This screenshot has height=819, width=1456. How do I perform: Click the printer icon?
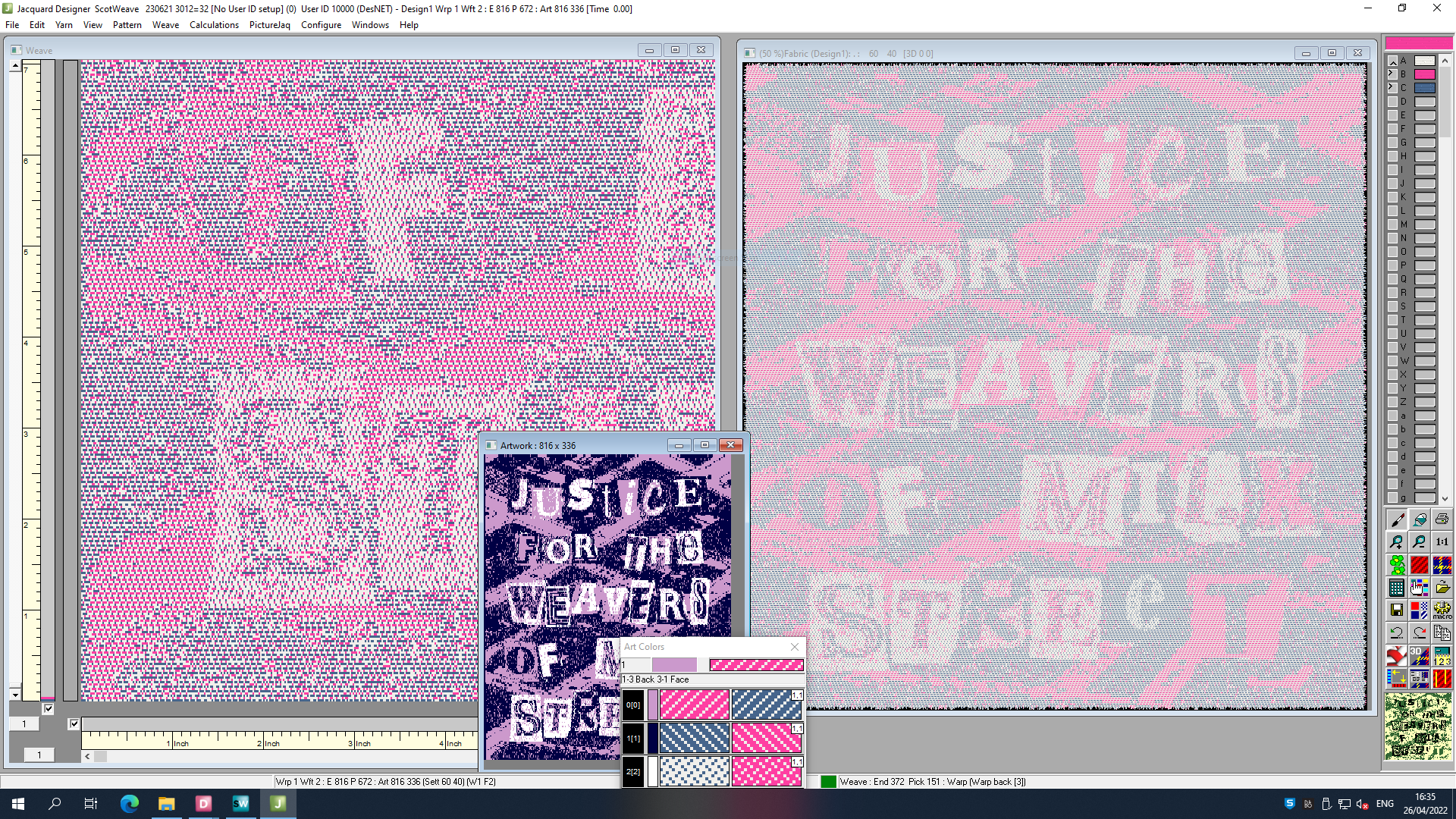pyautogui.click(x=1442, y=520)
